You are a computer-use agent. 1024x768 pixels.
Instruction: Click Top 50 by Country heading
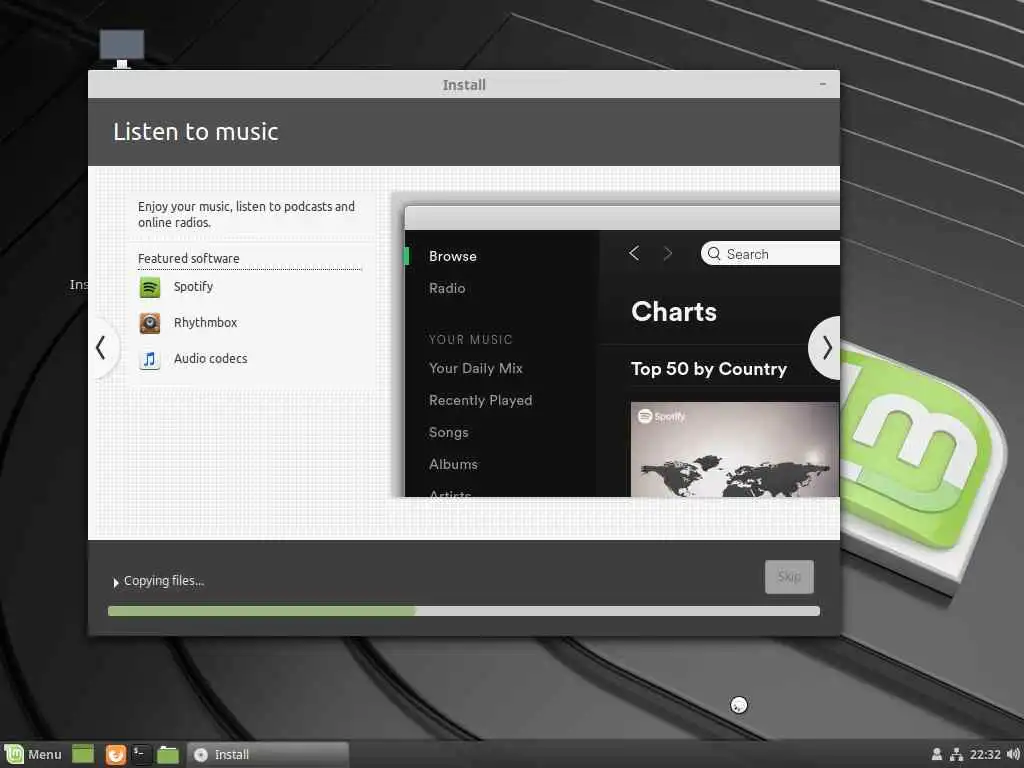coord(709,369)
